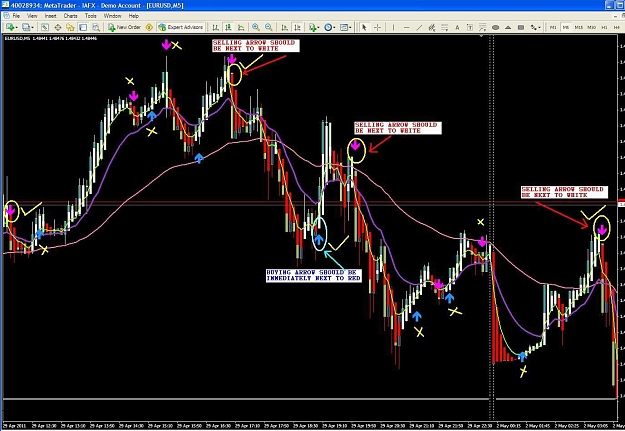Open the Navigator panel icon

tap(70, 27)
